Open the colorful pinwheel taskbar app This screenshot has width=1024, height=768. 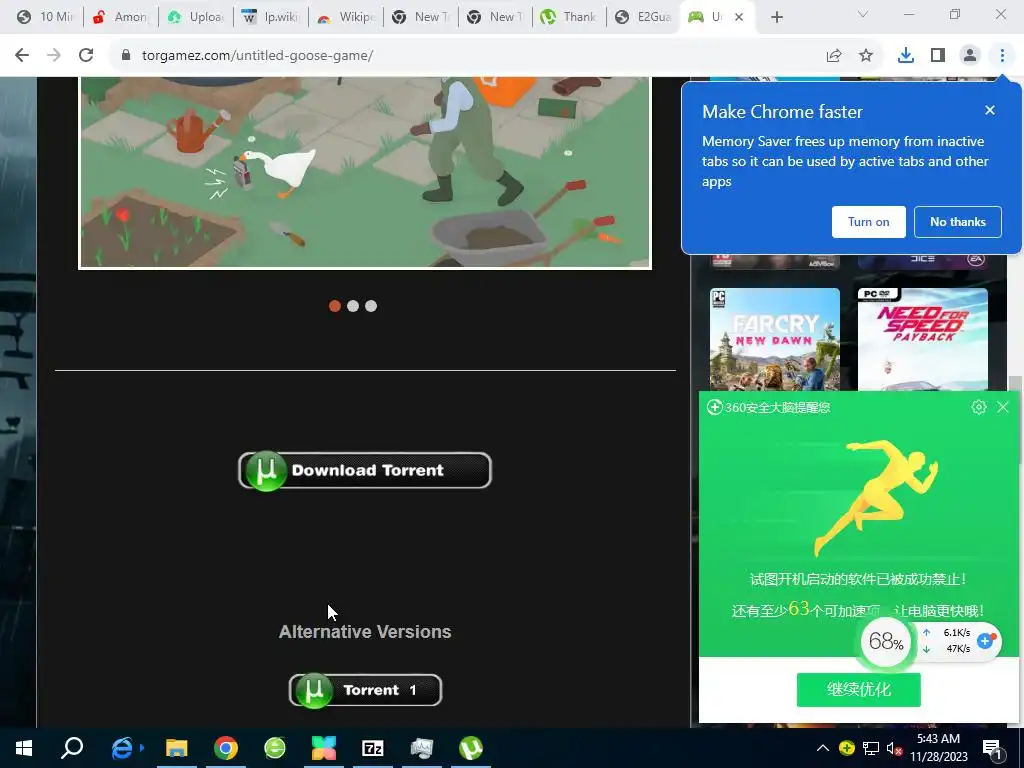[x=324, y=748]
